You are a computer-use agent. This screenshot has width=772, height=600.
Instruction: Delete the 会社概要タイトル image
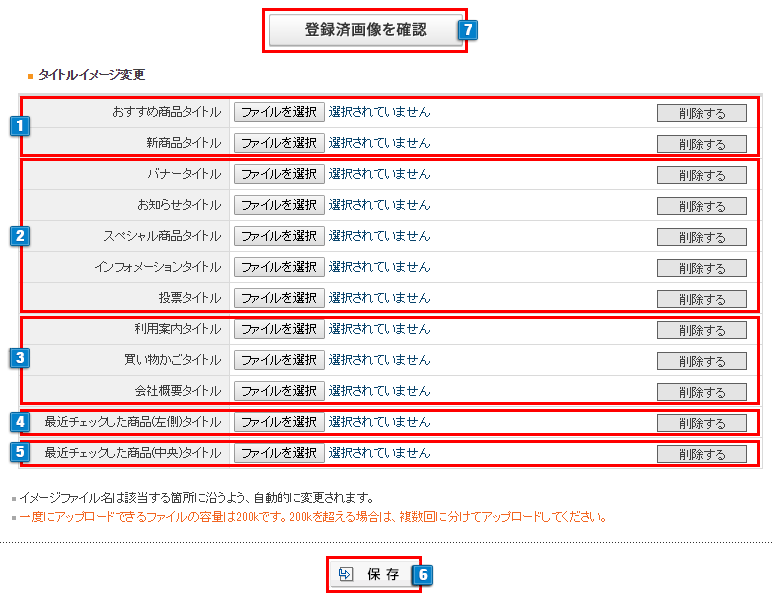tap(701, 392)
